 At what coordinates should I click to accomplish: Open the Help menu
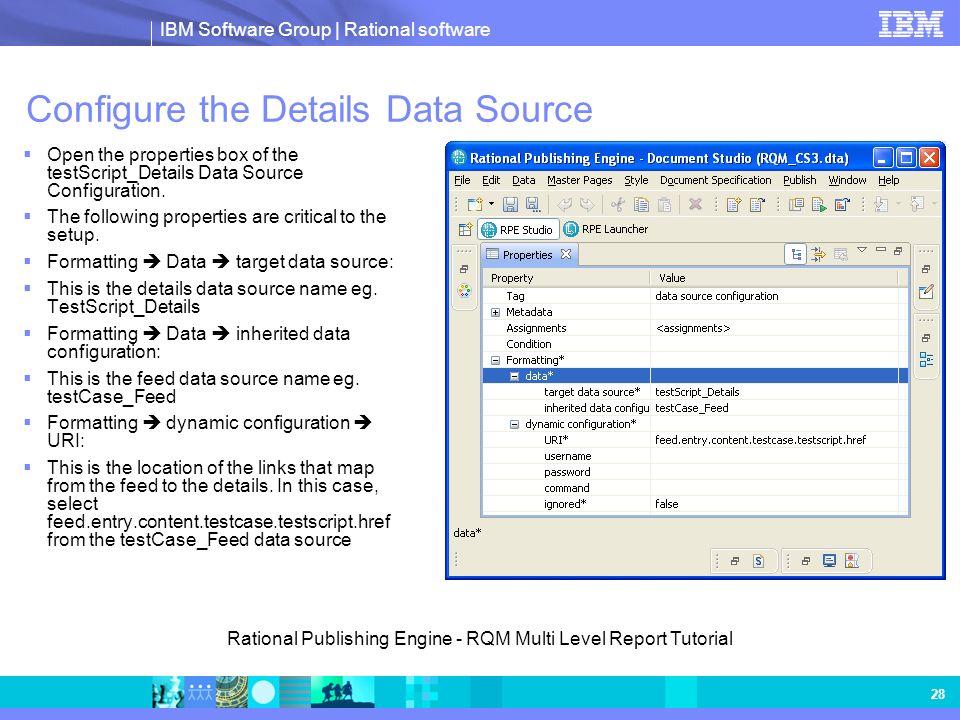888,180
